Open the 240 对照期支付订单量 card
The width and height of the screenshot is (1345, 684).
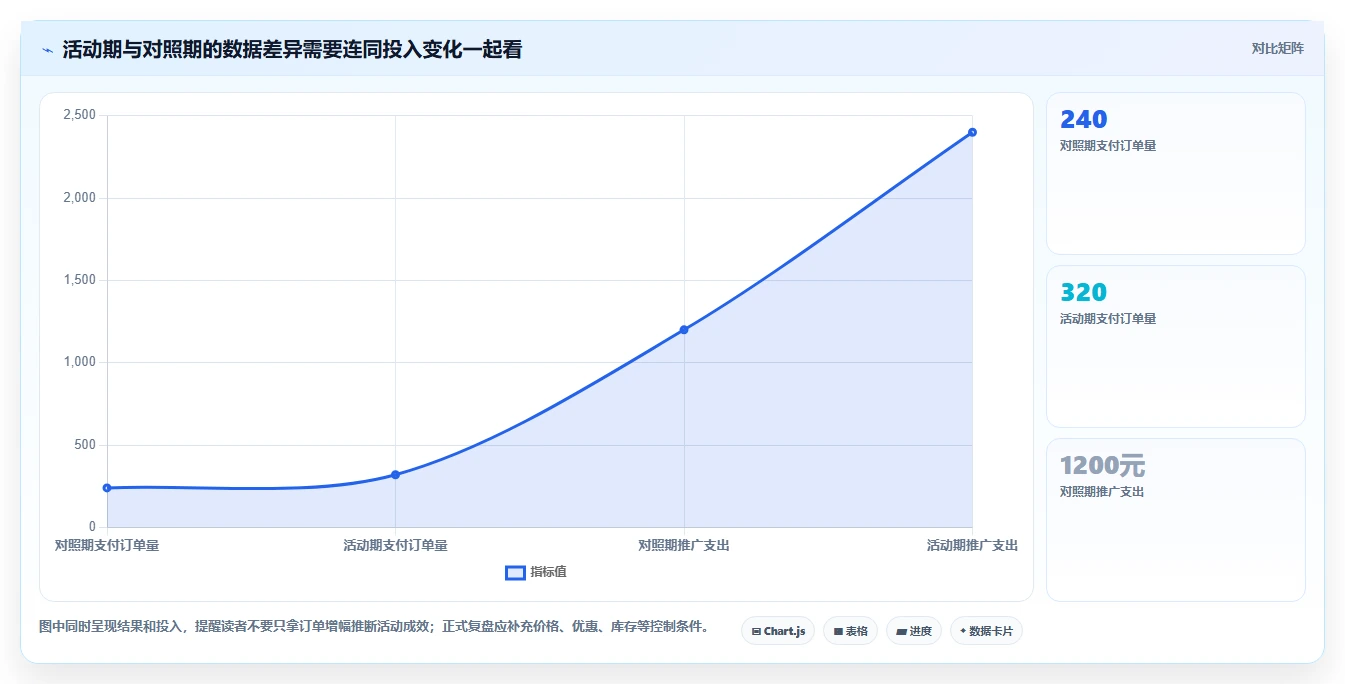pos(1176,174)
